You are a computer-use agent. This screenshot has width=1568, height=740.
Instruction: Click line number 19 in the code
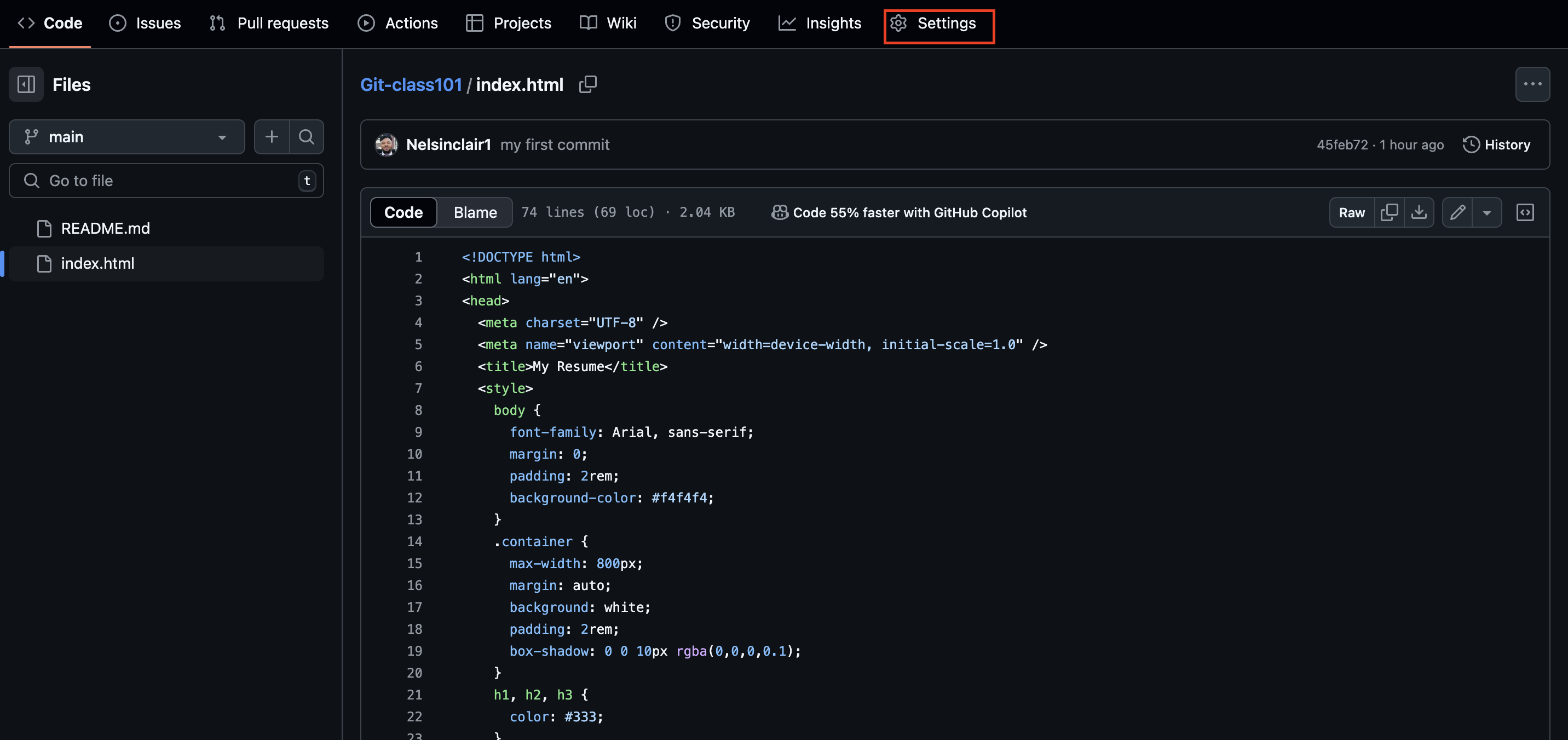[414, 651]
